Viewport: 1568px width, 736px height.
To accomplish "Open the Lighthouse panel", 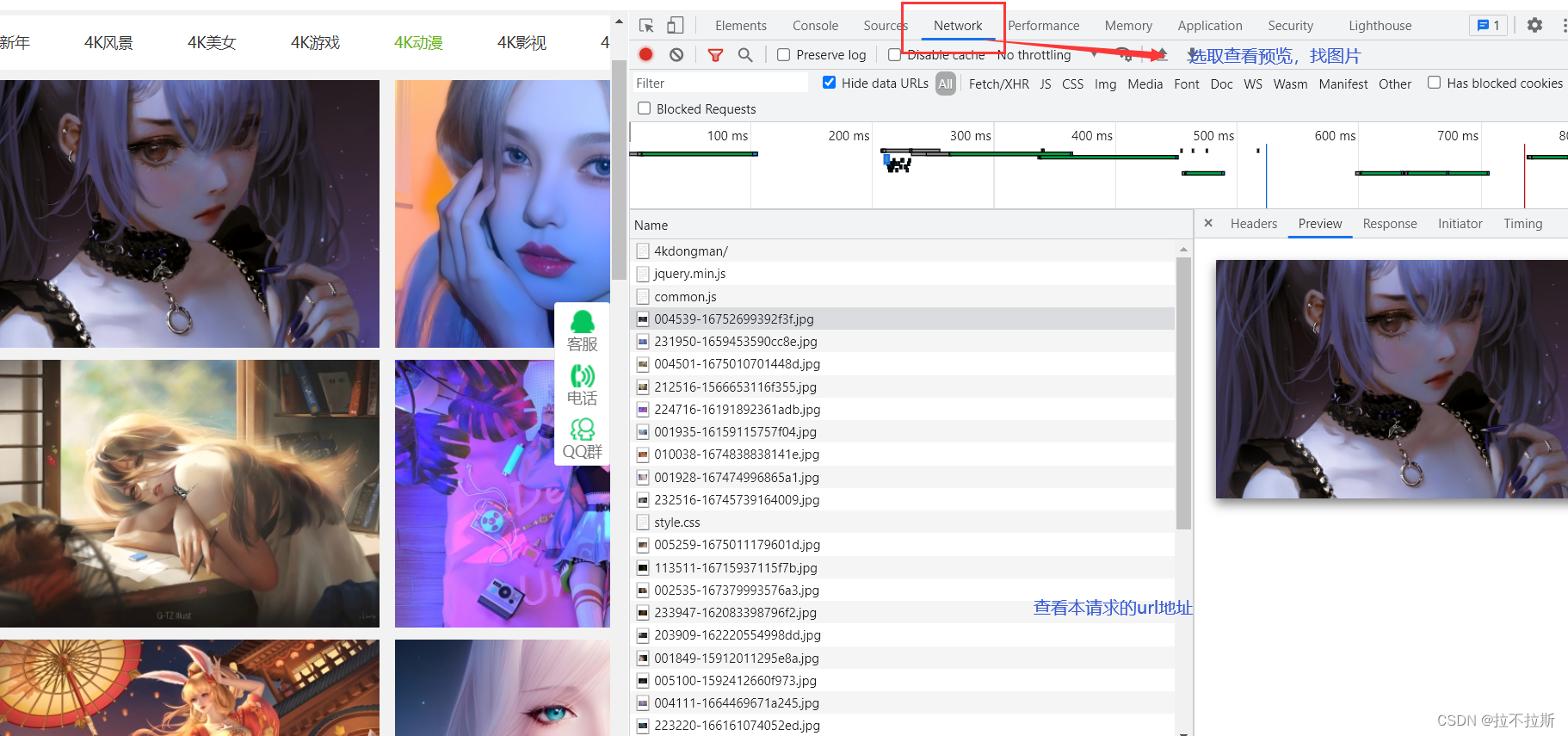I will 1380,26.
